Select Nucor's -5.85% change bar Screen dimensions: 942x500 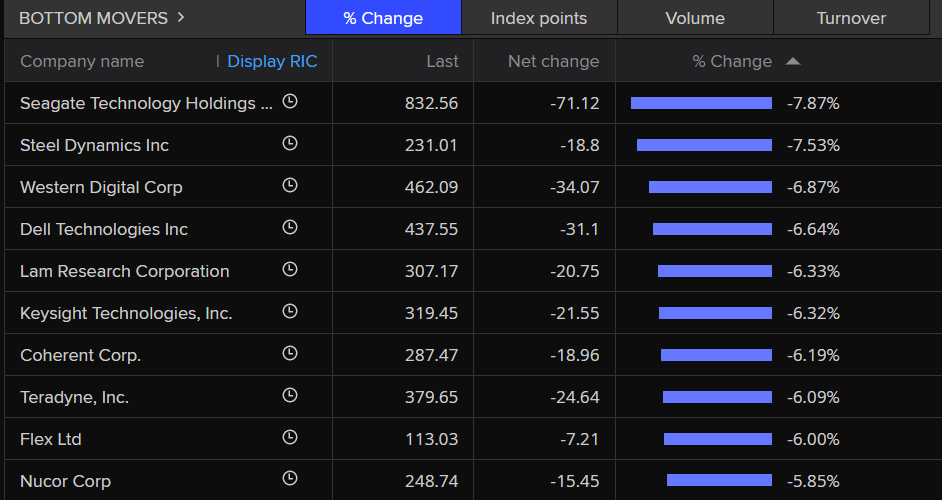[719, 480]
